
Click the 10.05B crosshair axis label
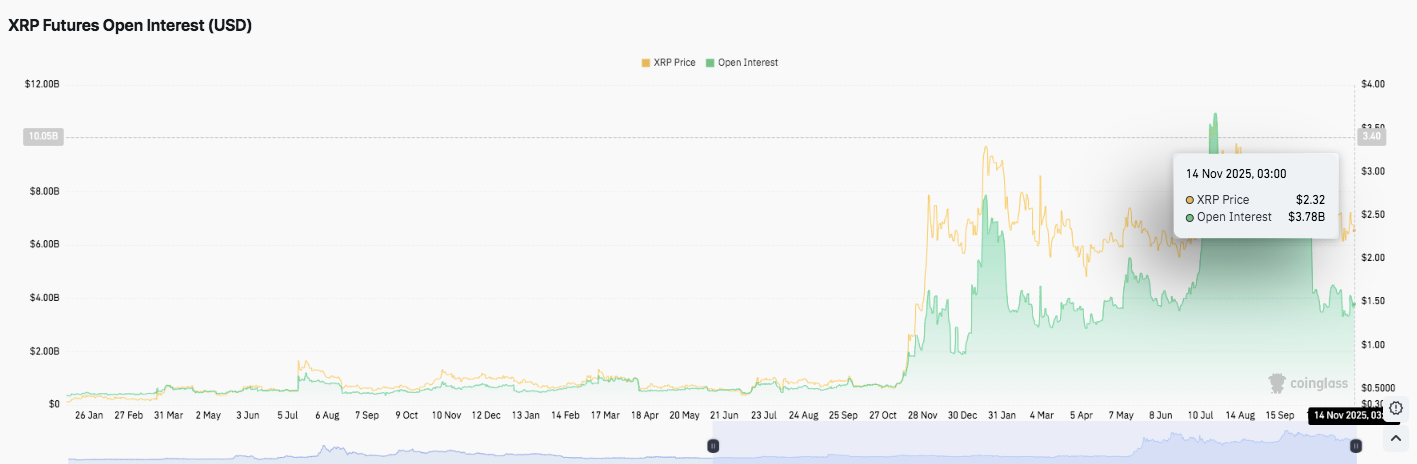point(43,137)
